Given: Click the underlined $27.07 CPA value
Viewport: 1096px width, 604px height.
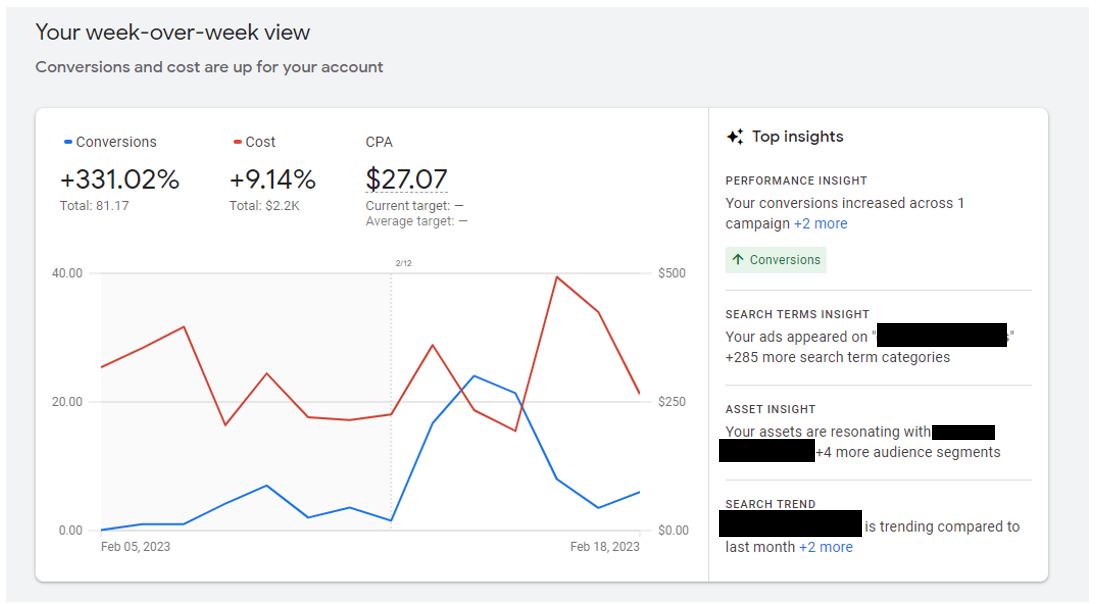Looking at the screenshot, I should click(406, 179).
